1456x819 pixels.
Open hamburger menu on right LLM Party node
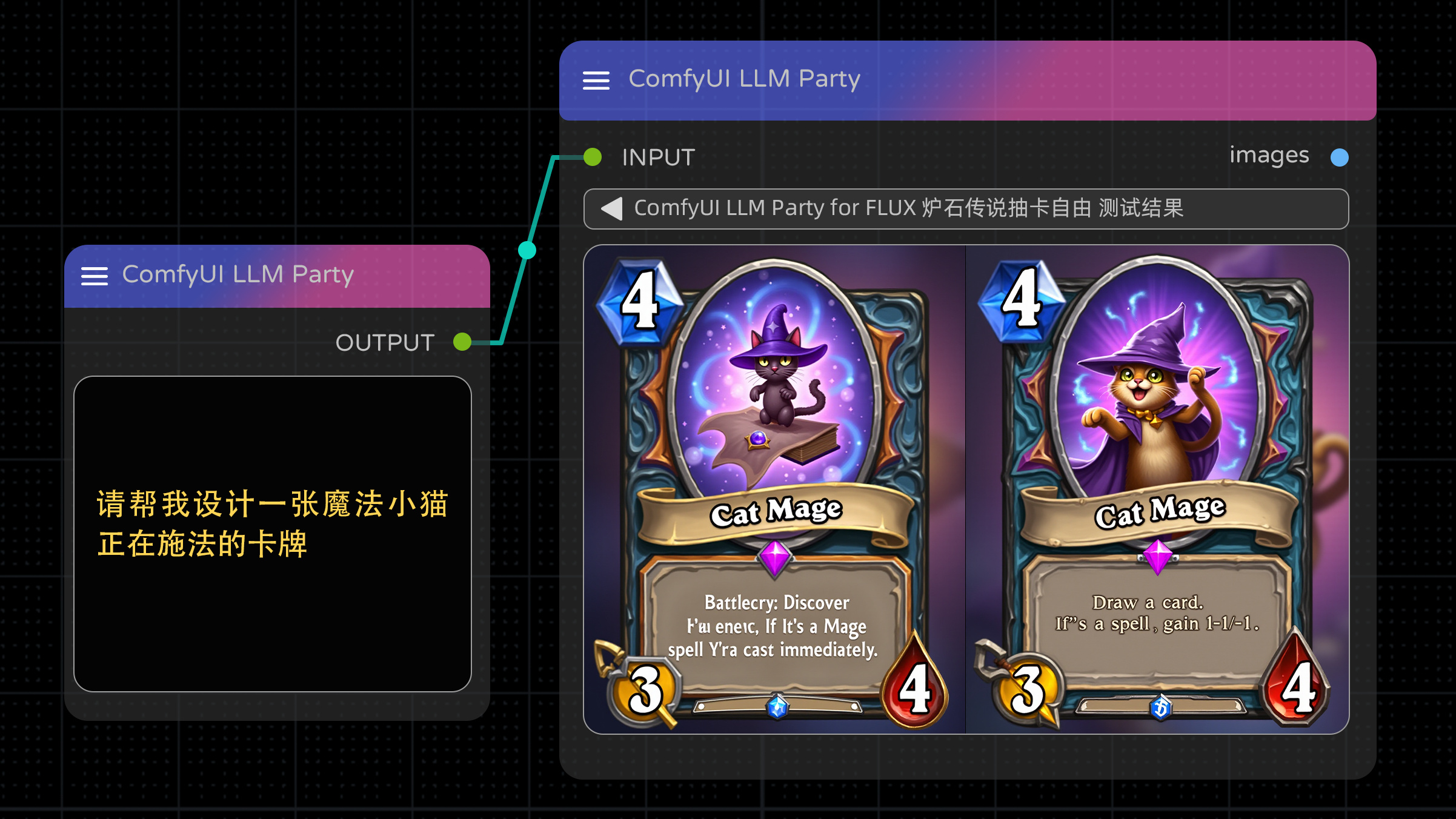(596, 81)
